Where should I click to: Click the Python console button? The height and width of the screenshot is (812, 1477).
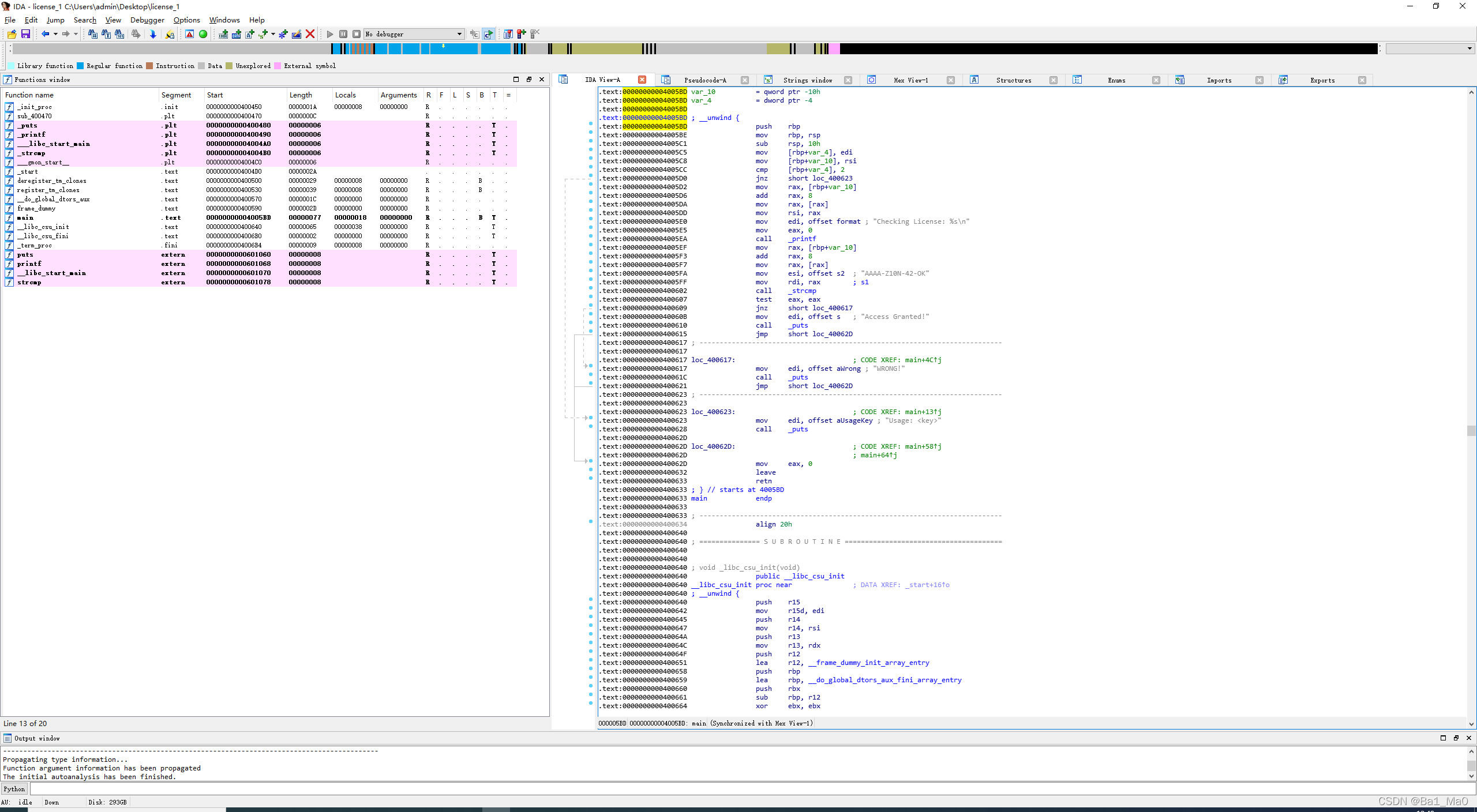click(14, 789)
